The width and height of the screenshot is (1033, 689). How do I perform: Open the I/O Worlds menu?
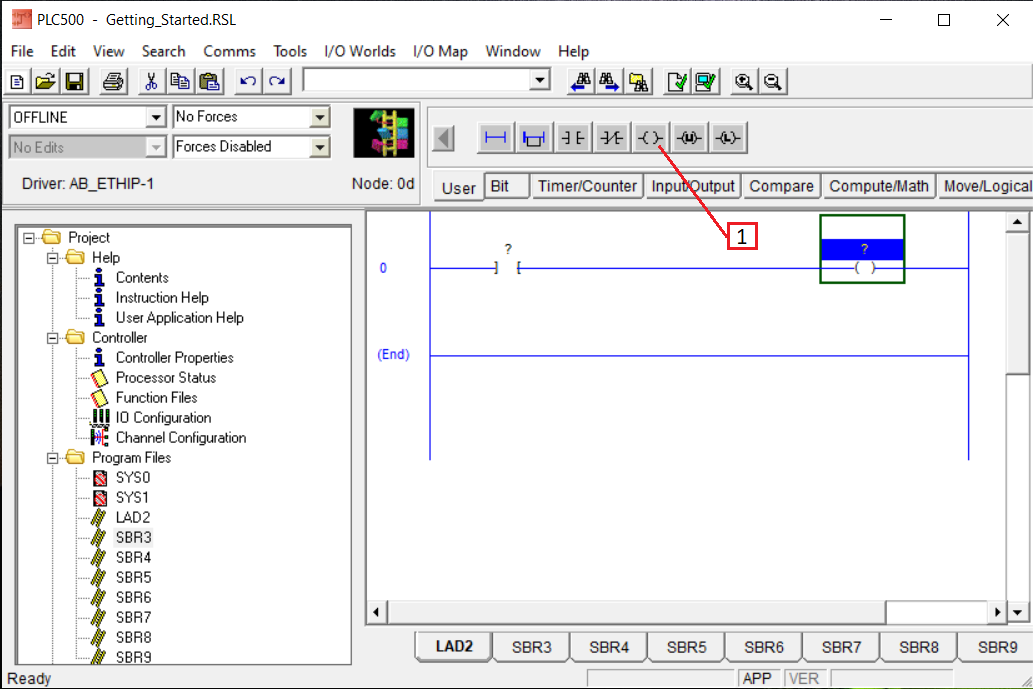point(360,51)
